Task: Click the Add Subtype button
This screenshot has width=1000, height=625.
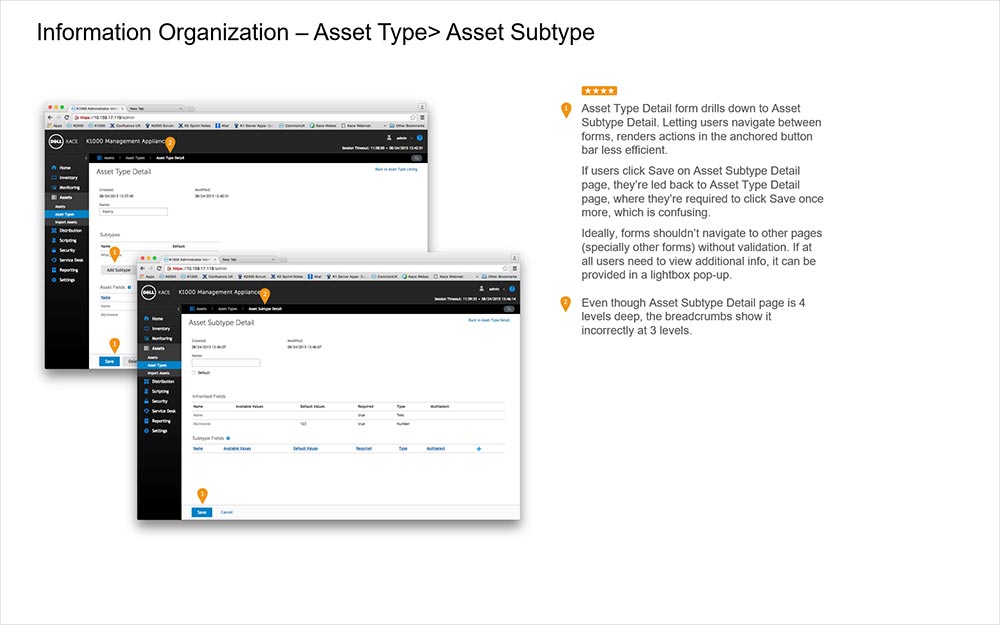Action: tap(117, 269)
